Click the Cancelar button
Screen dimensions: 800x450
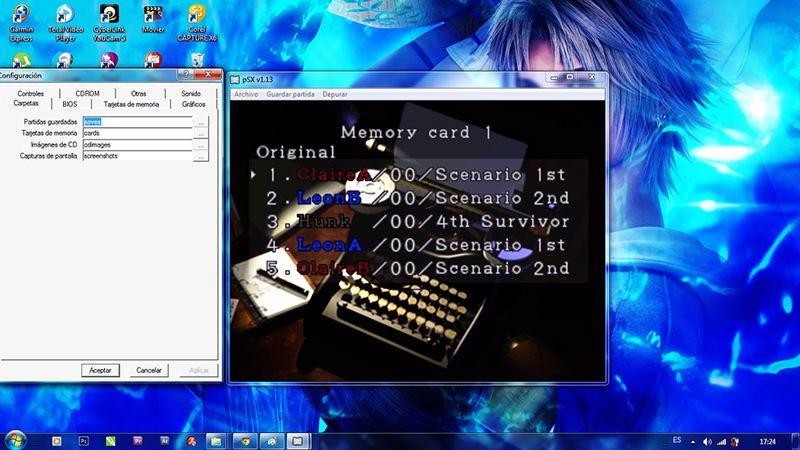pos(148,370)
